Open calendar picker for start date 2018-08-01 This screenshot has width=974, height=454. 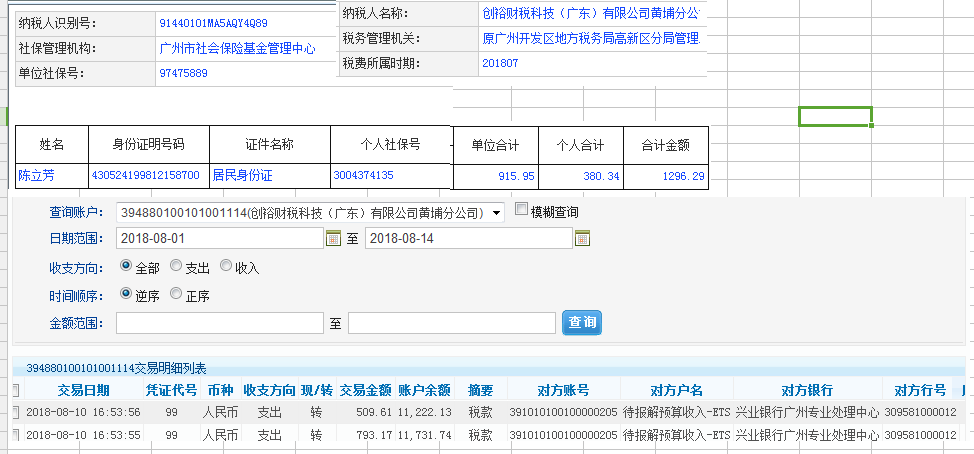coord(334,238)
